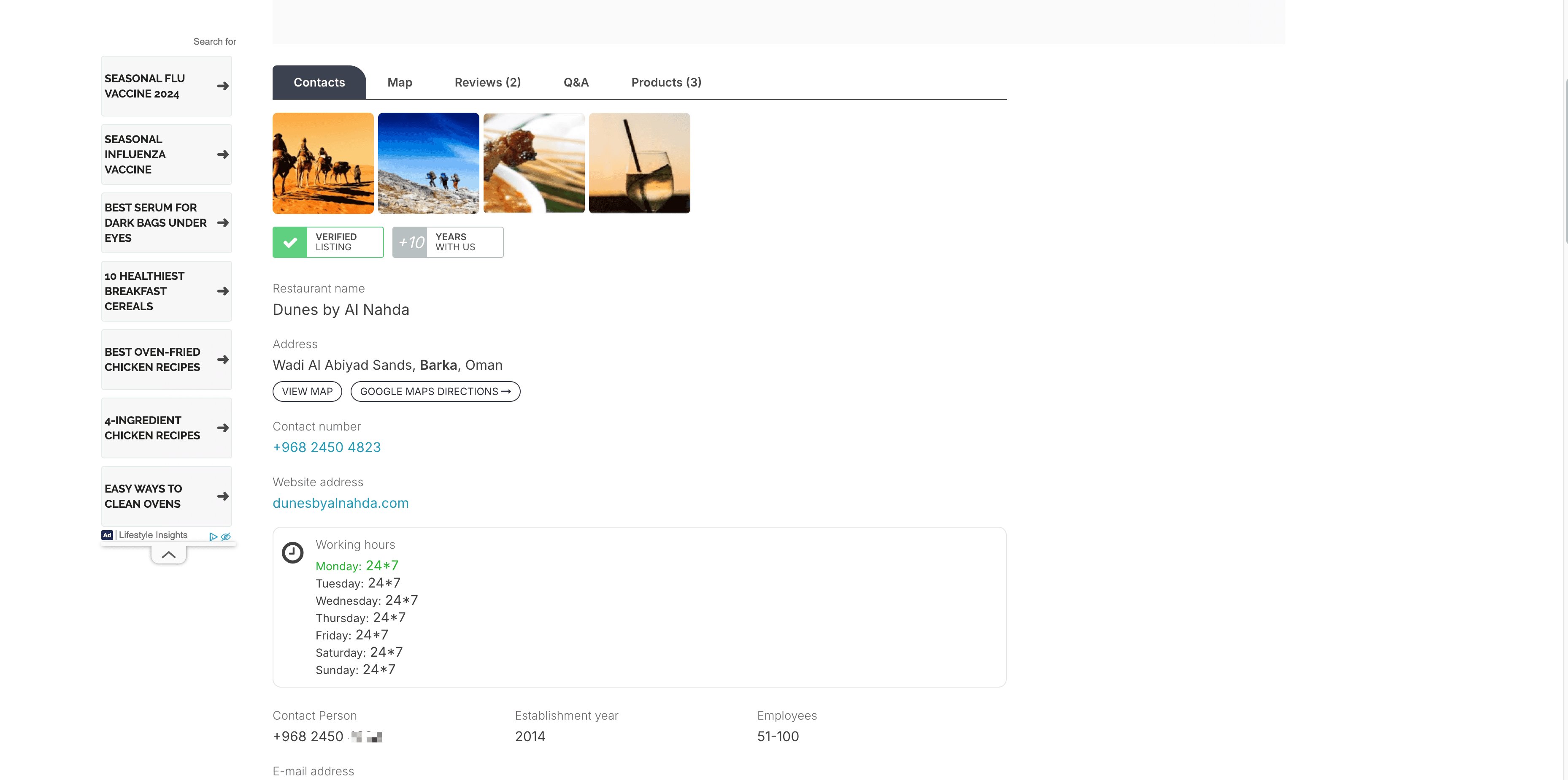The width and height of the screenshot is (1568, 780).
Task: Visit dunesbyalnahda.com website link
Action: click(x=340, y=503)
